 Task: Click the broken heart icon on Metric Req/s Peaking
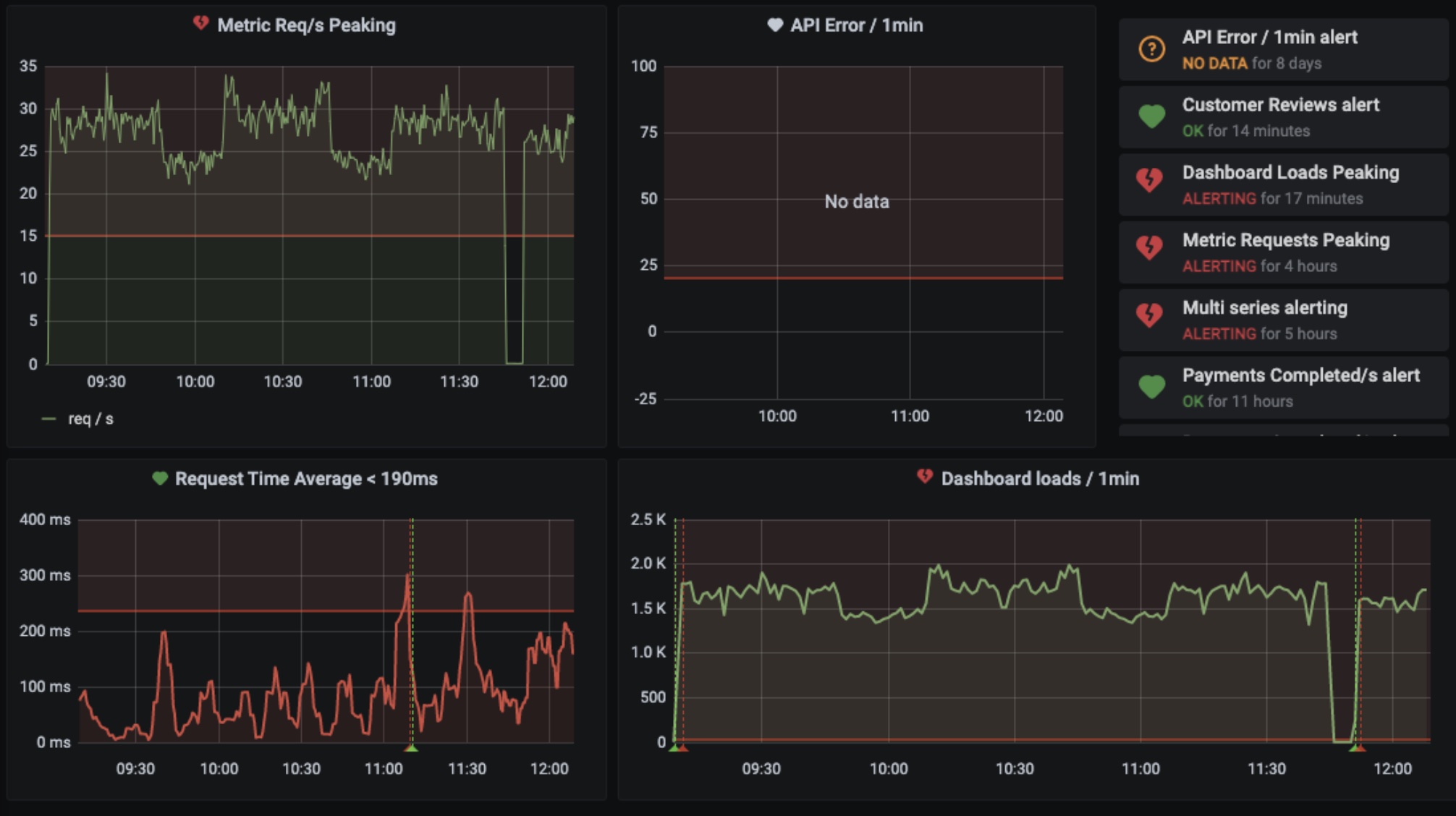(x=201, y=24)
